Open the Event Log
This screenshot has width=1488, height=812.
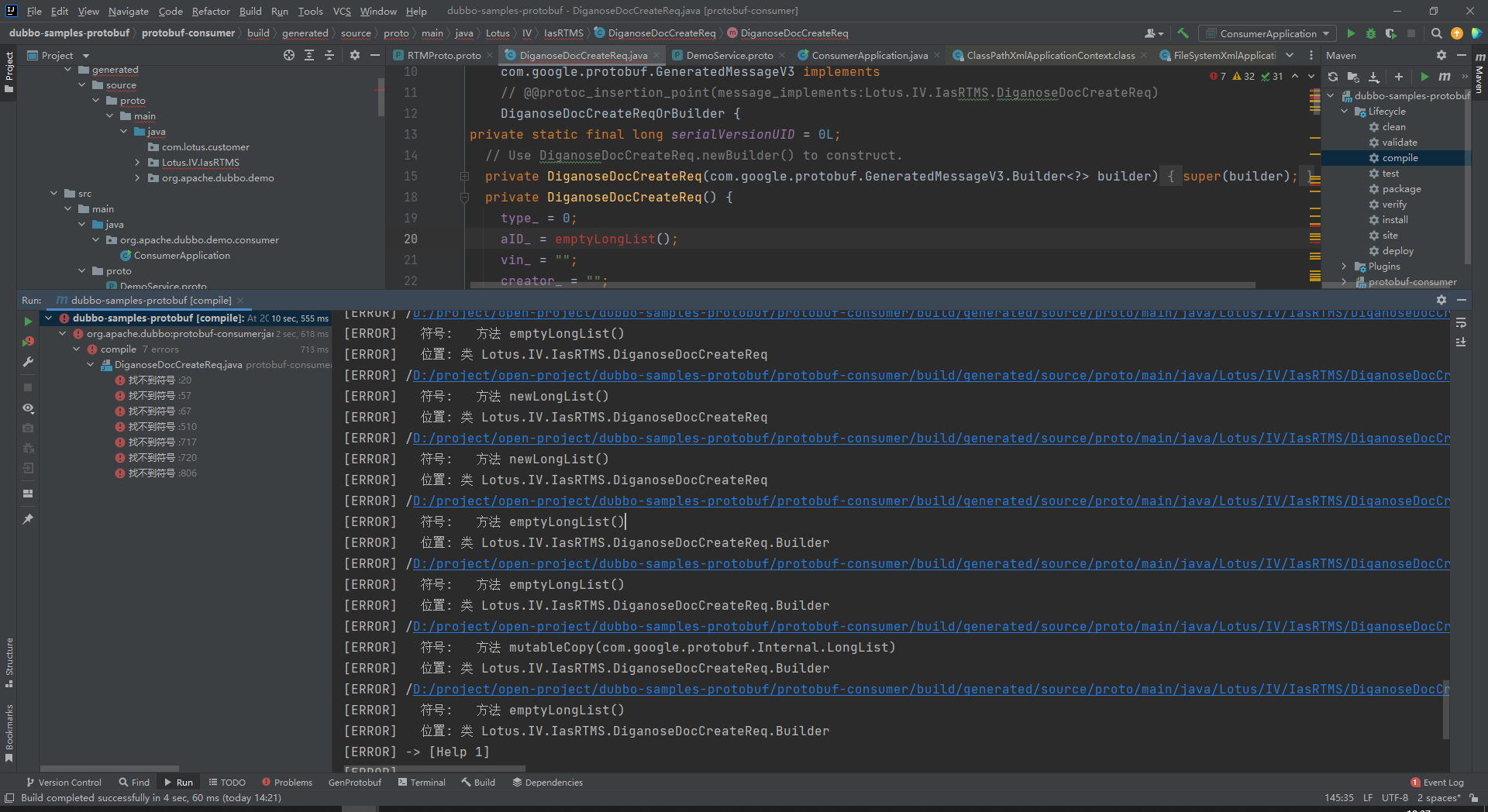pyautogui.click(x=1437, y=783)
